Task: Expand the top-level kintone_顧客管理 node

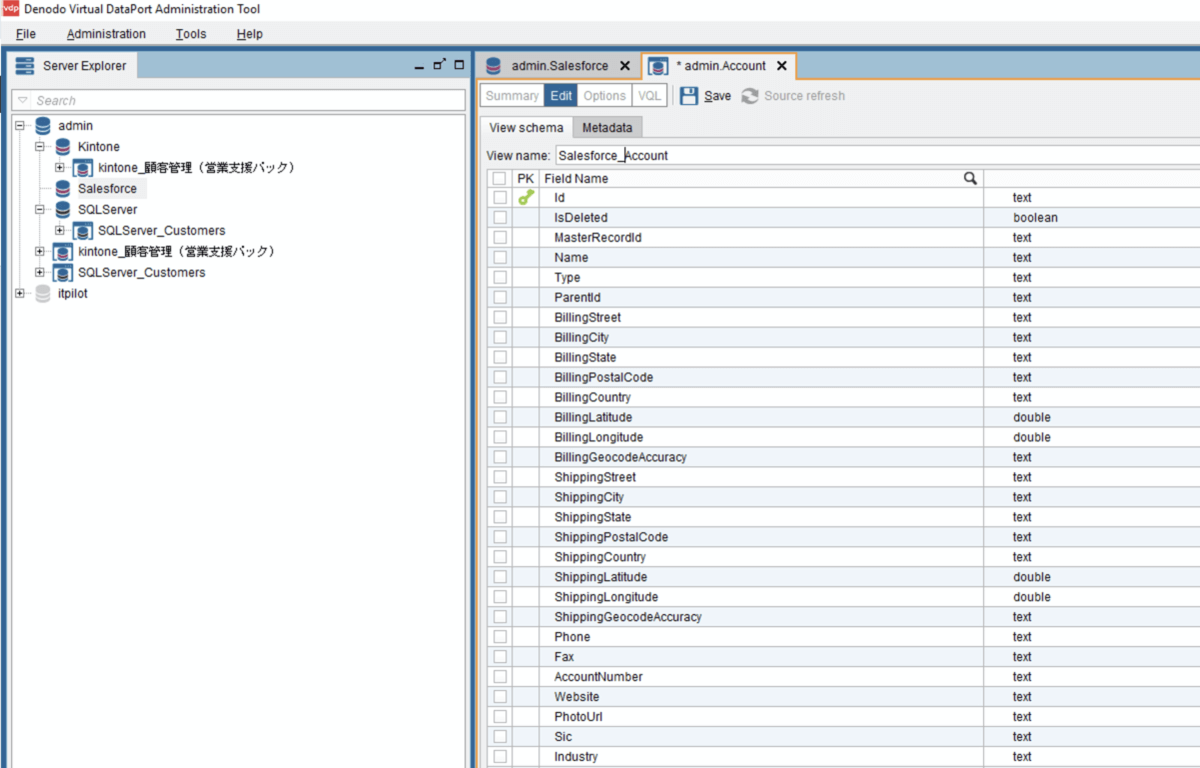Action: (40, 252)
